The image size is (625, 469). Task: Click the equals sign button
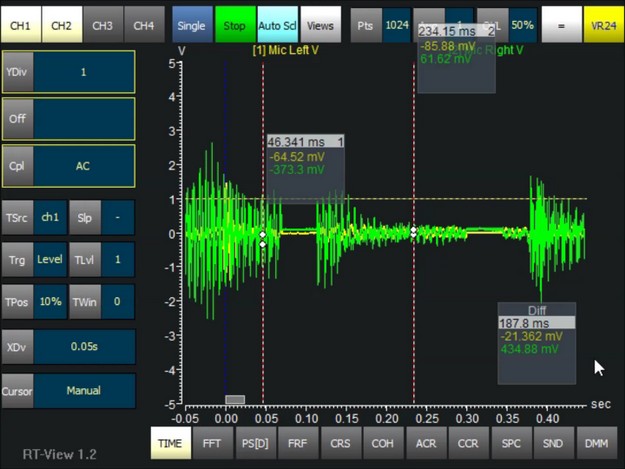[561, 25]
